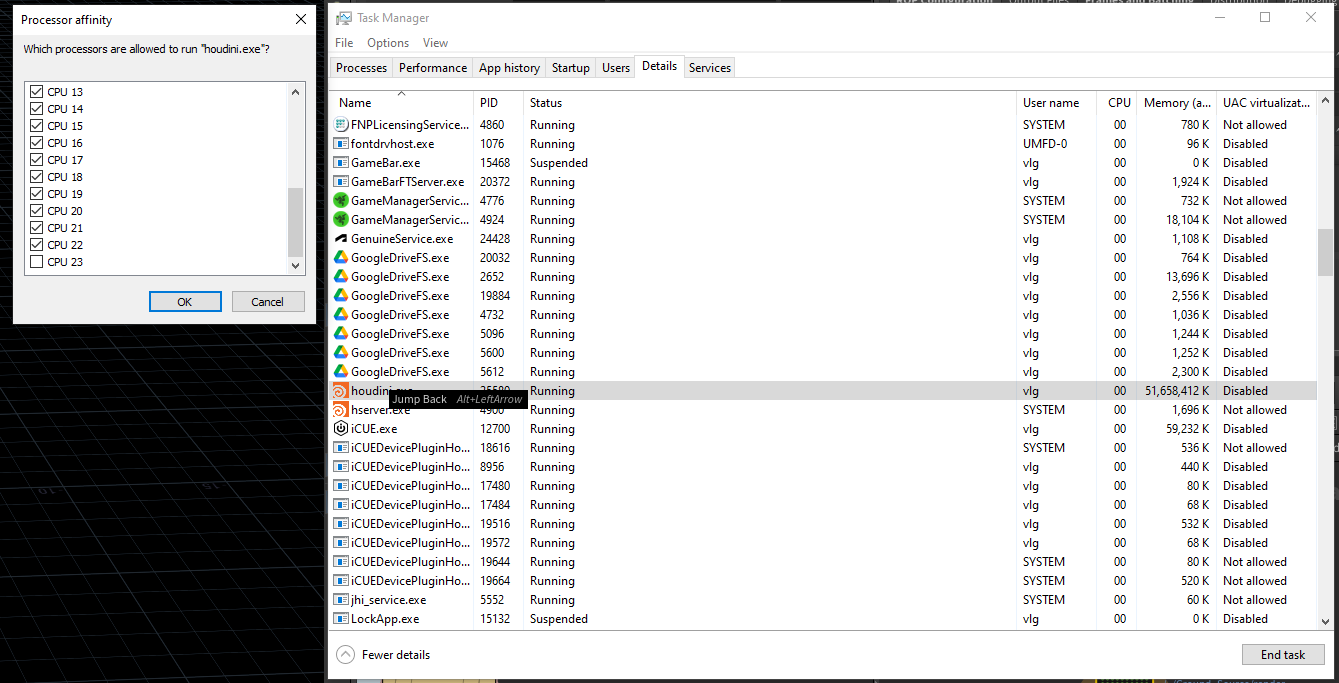The height and width of the screenshot is (683, 1339).
Task: Click the details list scroll up arrow
Action: click(x=1325, y=101)
